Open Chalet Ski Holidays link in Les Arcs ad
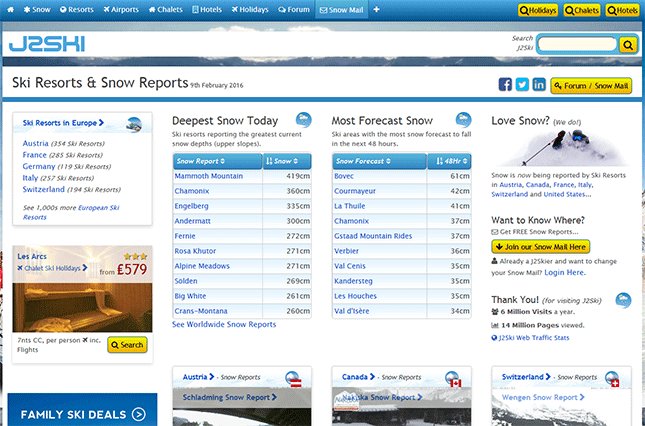The height and width of the screenshot is (426, 645). point(52,268)
